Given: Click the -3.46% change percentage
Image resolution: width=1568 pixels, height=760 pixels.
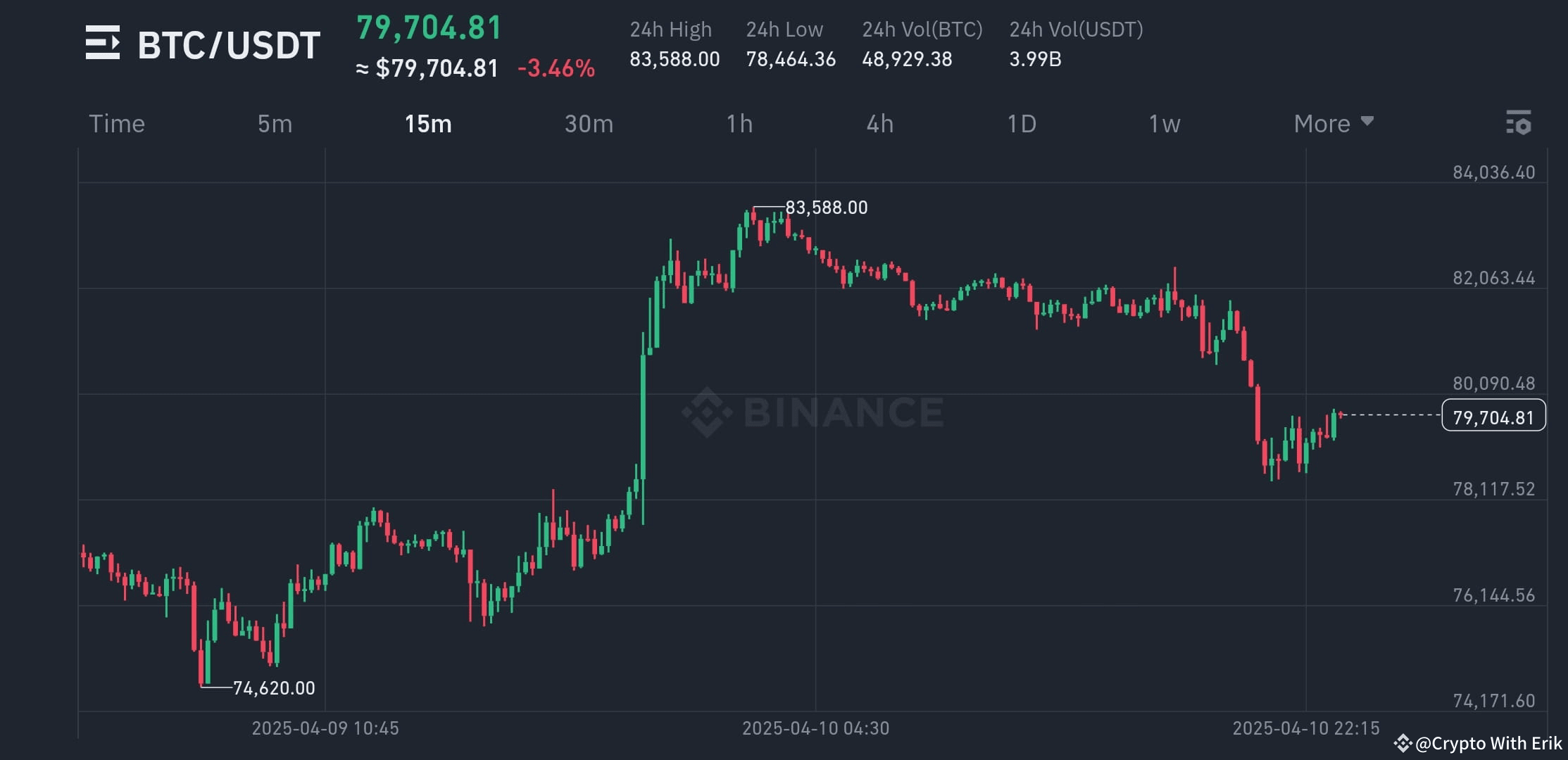Looking at the screenshot, I should coord(556,68).
